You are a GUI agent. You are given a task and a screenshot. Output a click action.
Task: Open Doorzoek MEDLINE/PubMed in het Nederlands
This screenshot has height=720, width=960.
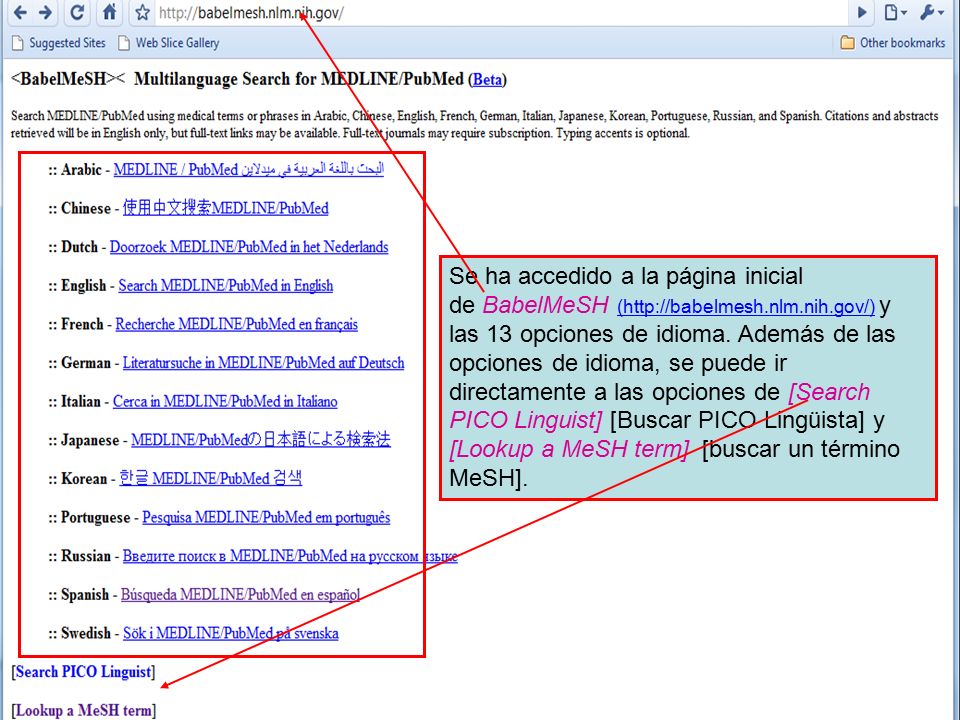249,247
